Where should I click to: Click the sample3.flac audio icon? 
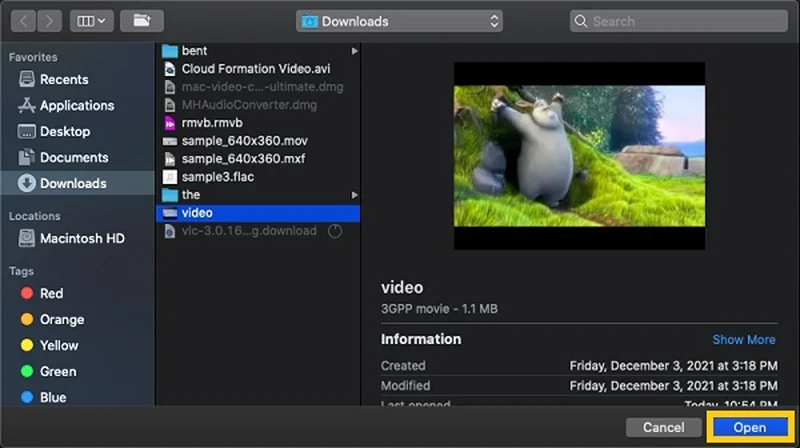click(x=170, y=177)
